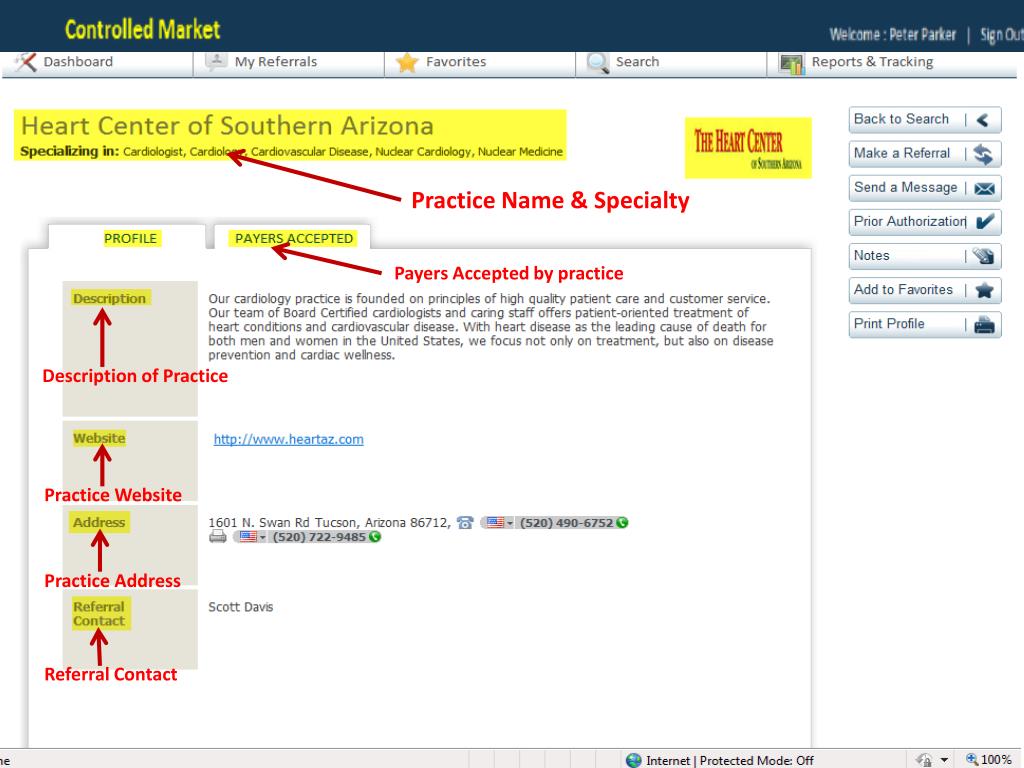Open the country flag dropdown for (520) 490-6752
The width and height of the screenshot is (1024, 768).
pyautogui.click(x=500, y=522)
